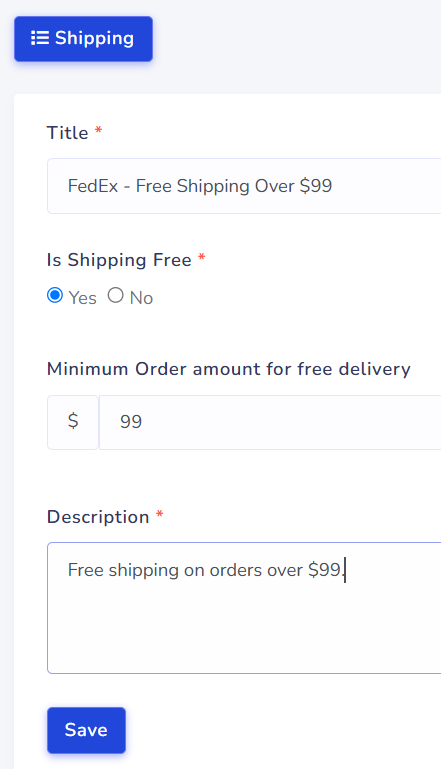Select the Yes radio for free shipping
Image resolution: width=441 pixels, height=769 pixels.
(x=55, y=295)
